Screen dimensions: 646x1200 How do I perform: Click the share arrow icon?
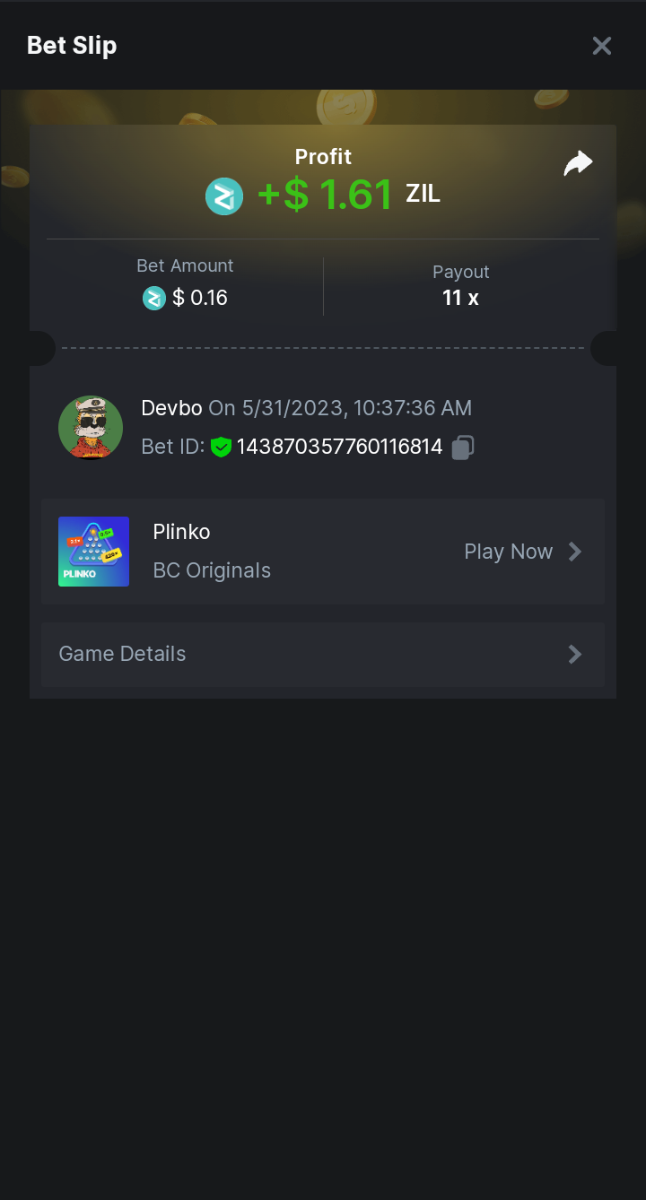pos(578,164)
